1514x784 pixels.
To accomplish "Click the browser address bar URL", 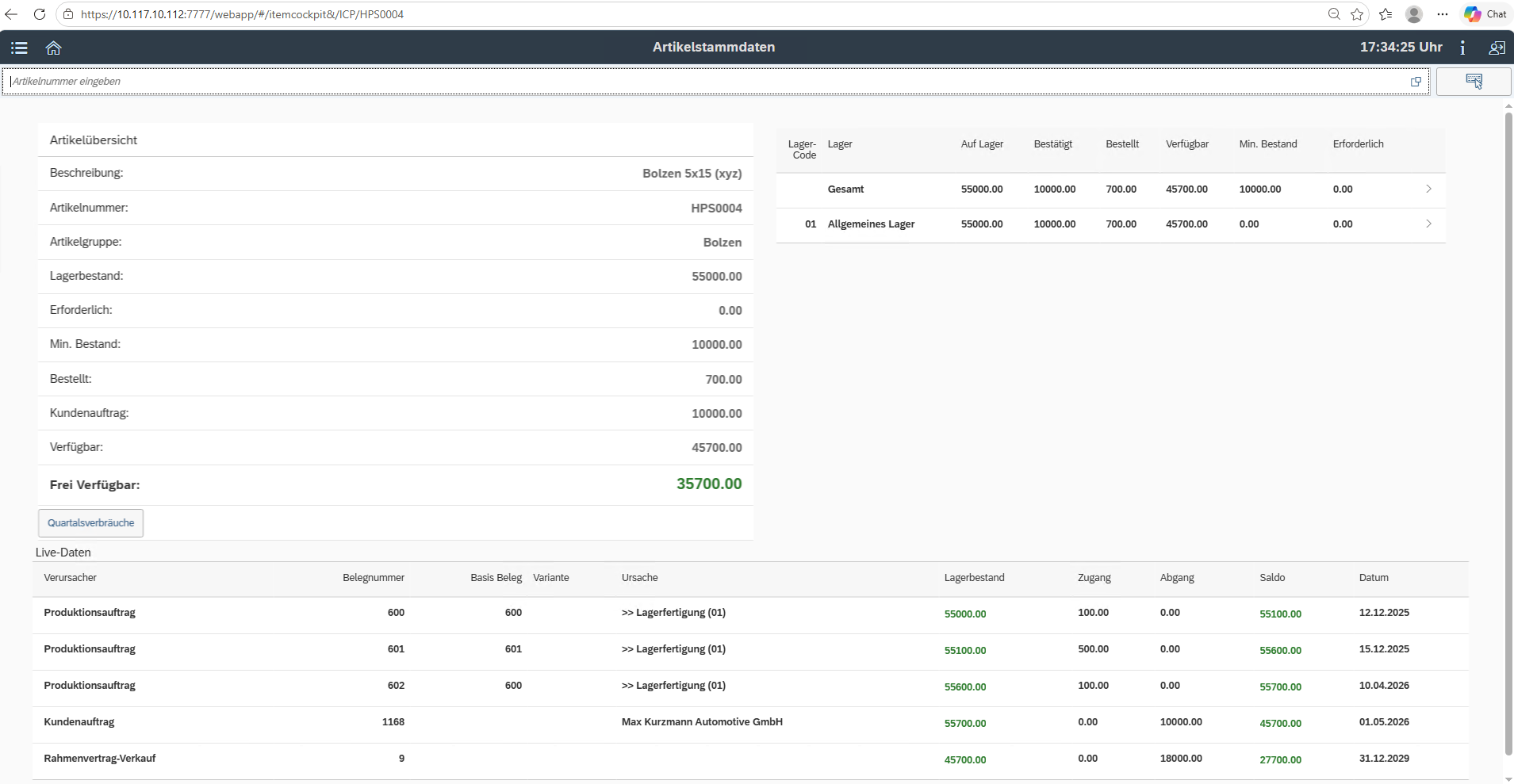I will pyautogui.click(x=242, y=14).
